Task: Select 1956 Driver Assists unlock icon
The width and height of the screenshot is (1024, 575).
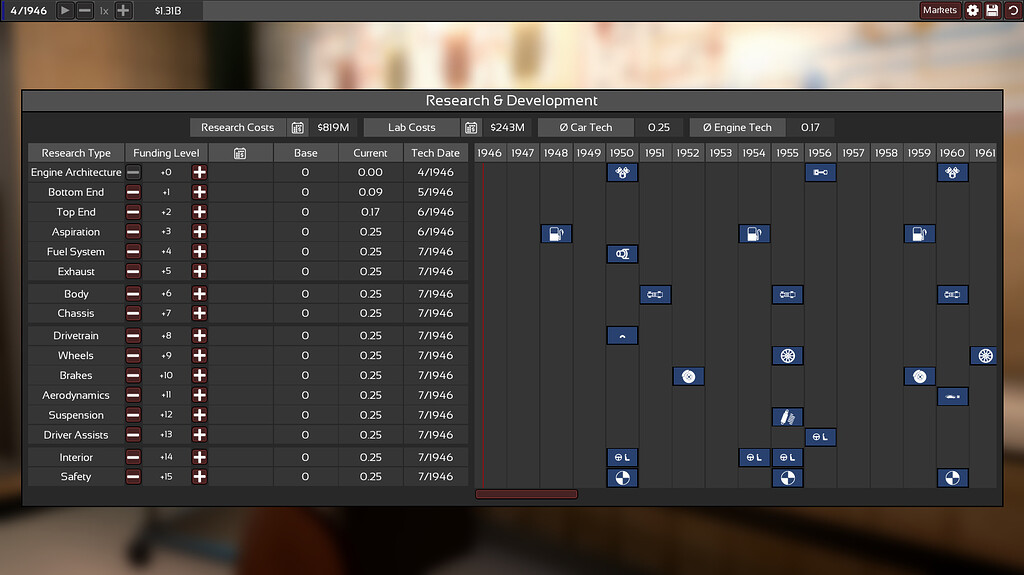Action: (x=820, y=437)
